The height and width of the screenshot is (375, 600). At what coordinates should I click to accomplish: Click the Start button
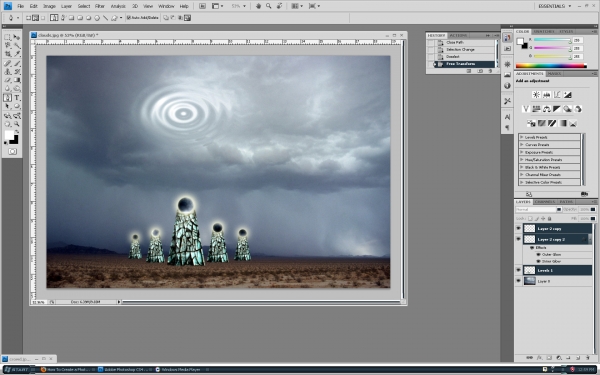click(x=17, y=370)
